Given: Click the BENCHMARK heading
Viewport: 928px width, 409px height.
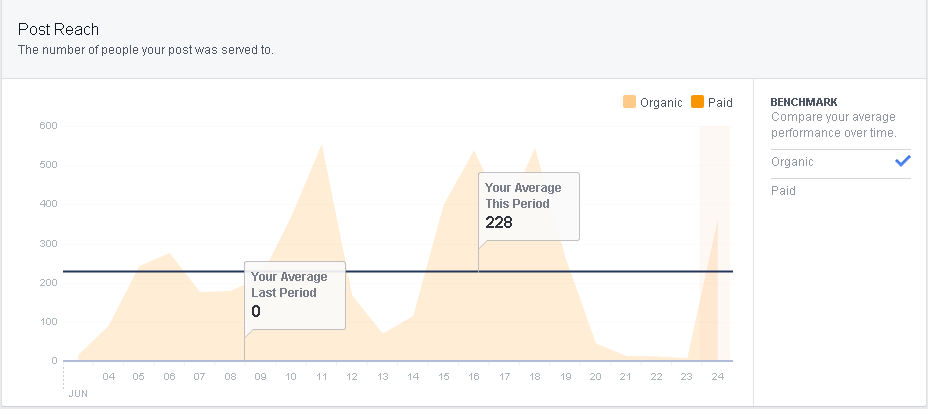Looking at the screenshot, I should pyautogui.click(x=804, y=102).
